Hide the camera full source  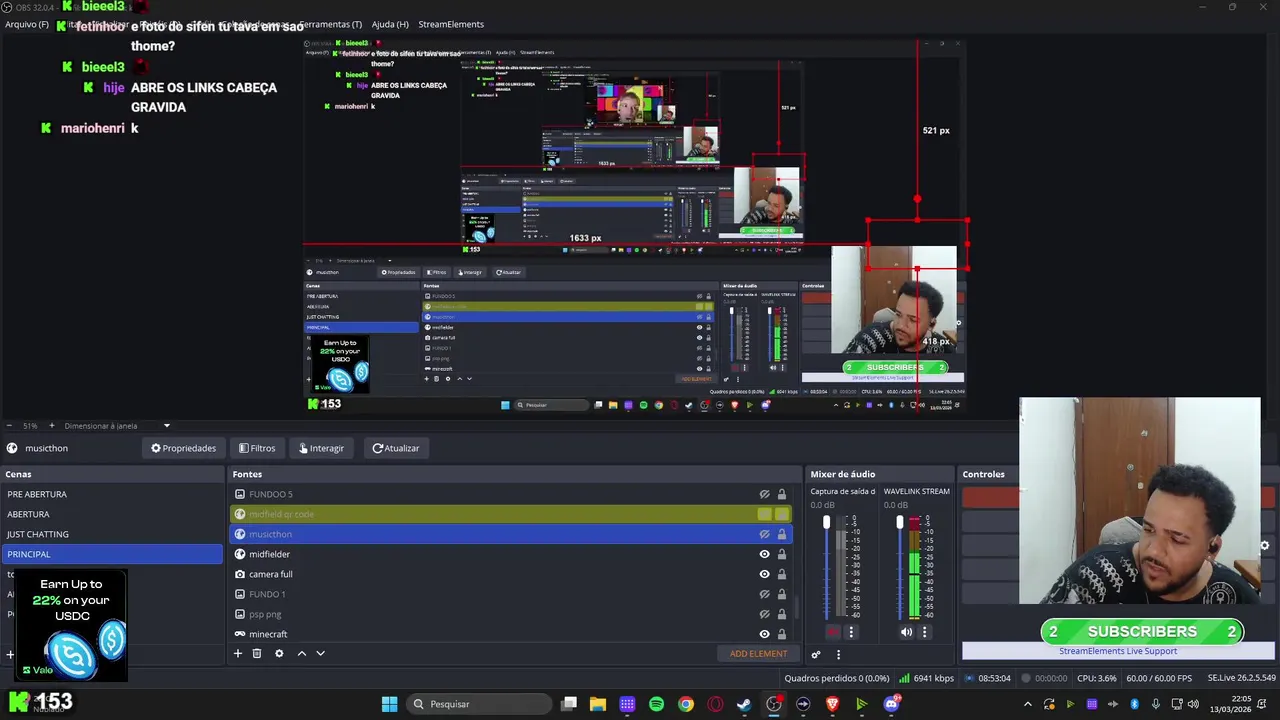pos(764,574)
